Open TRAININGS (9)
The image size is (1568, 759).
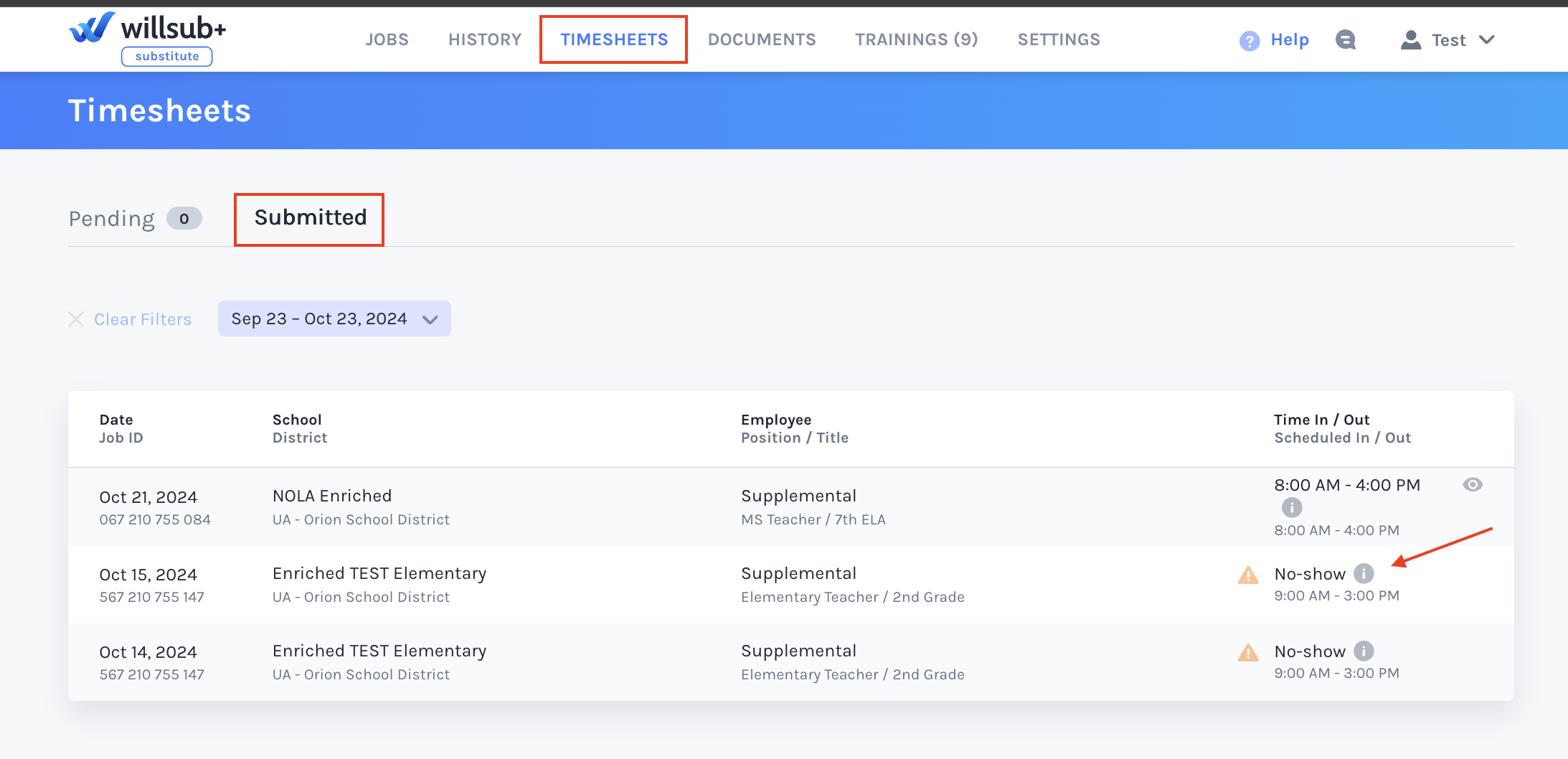click(917, 39)
